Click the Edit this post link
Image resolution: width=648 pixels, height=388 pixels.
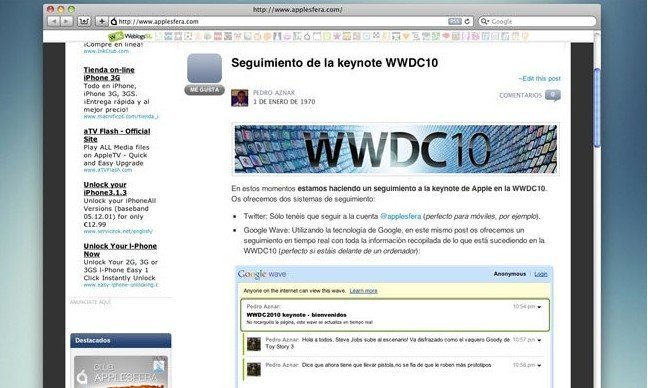(539, 79)
